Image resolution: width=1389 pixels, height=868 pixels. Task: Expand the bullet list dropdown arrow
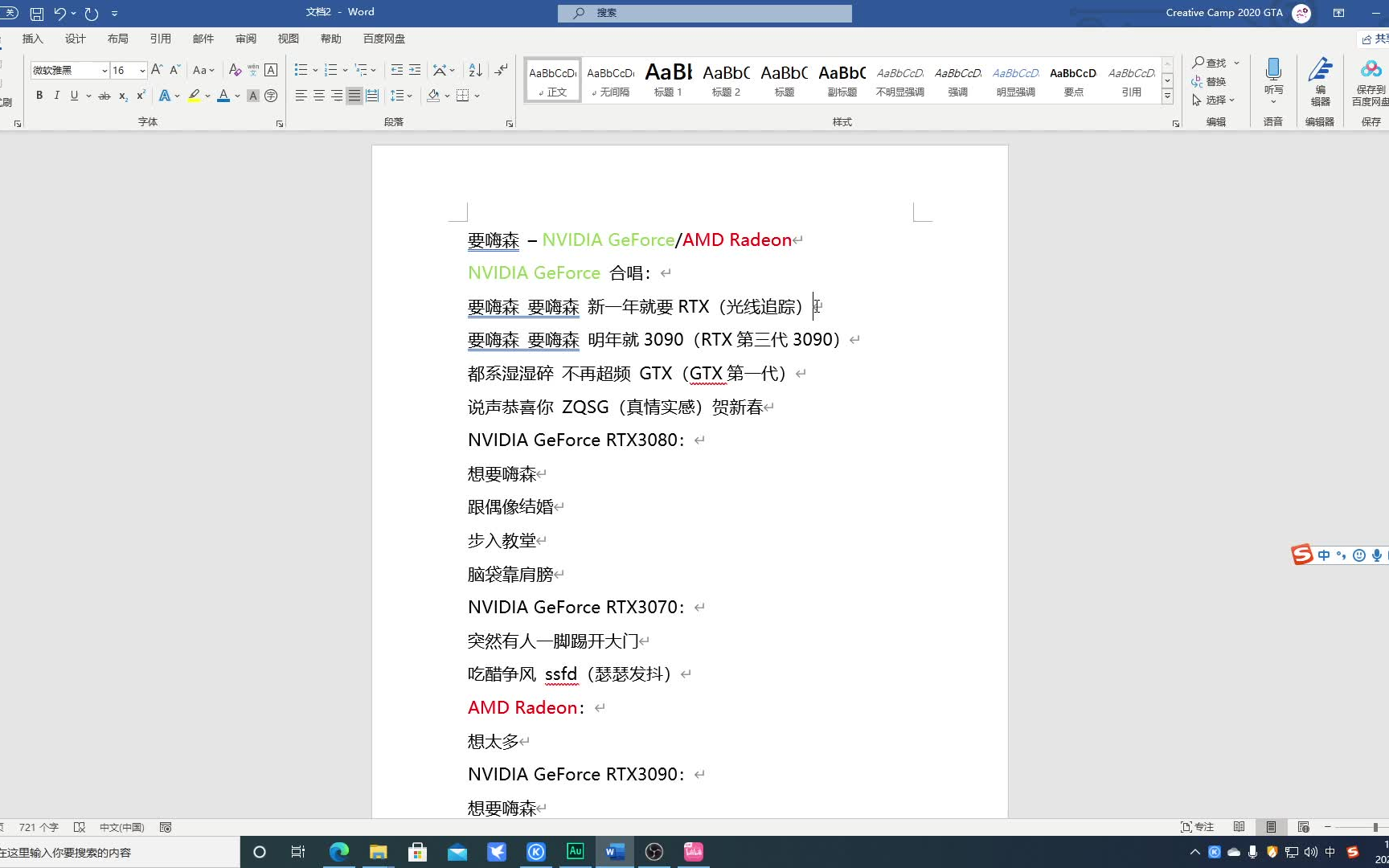coord(315,70)
